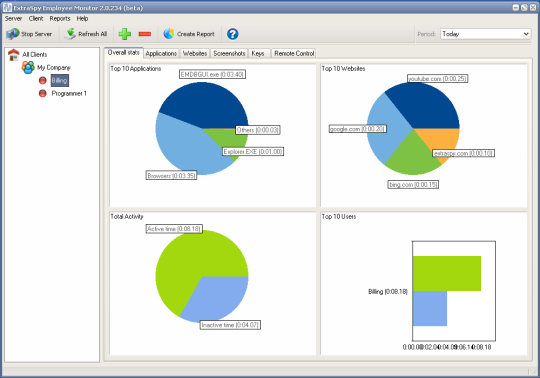The image size is (540, 378).
Task: Click the Top 10 Users heading
Action: (339, 217)
